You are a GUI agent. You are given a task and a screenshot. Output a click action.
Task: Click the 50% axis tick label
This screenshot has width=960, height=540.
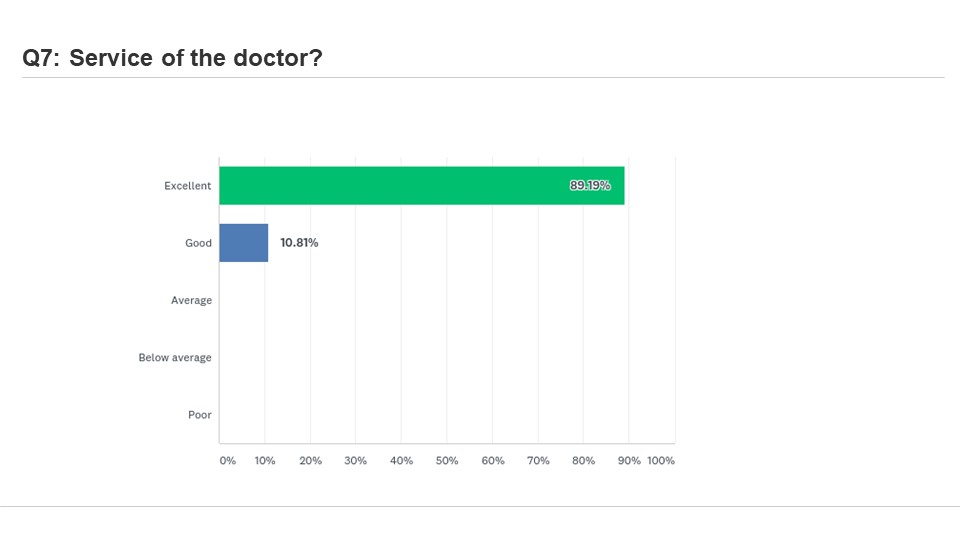click(447, 460)
